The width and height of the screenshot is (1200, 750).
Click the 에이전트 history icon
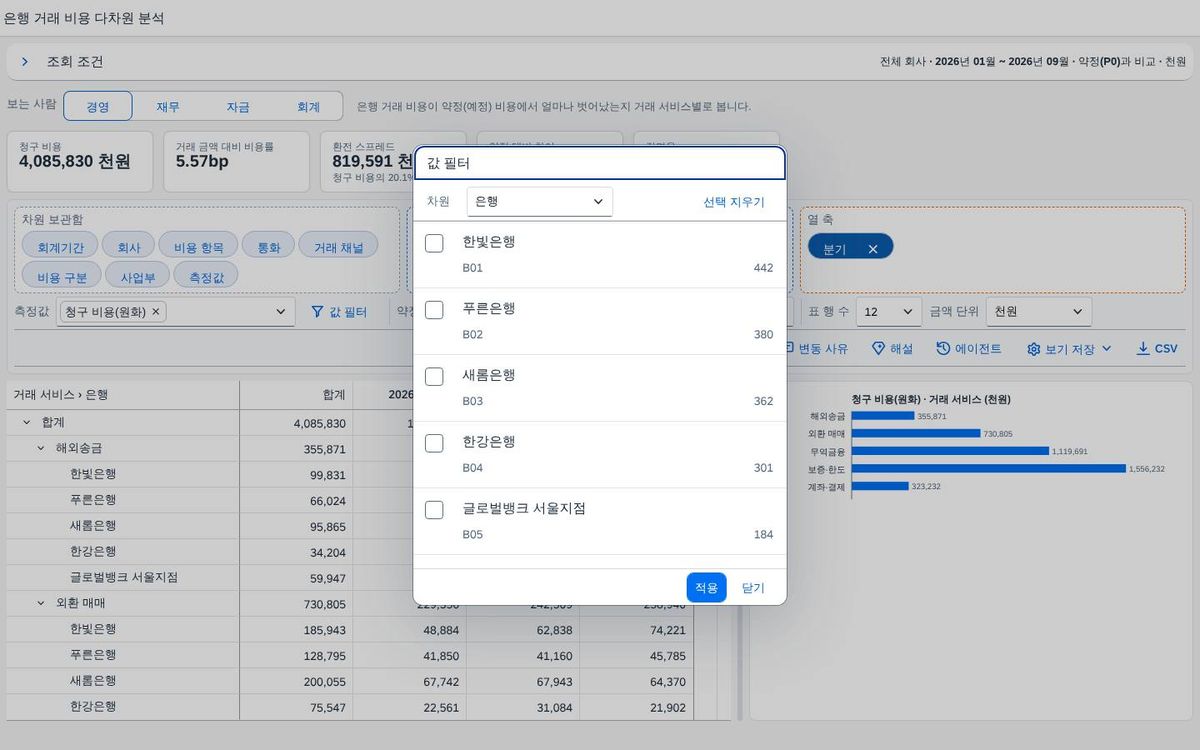coord(943,349)
